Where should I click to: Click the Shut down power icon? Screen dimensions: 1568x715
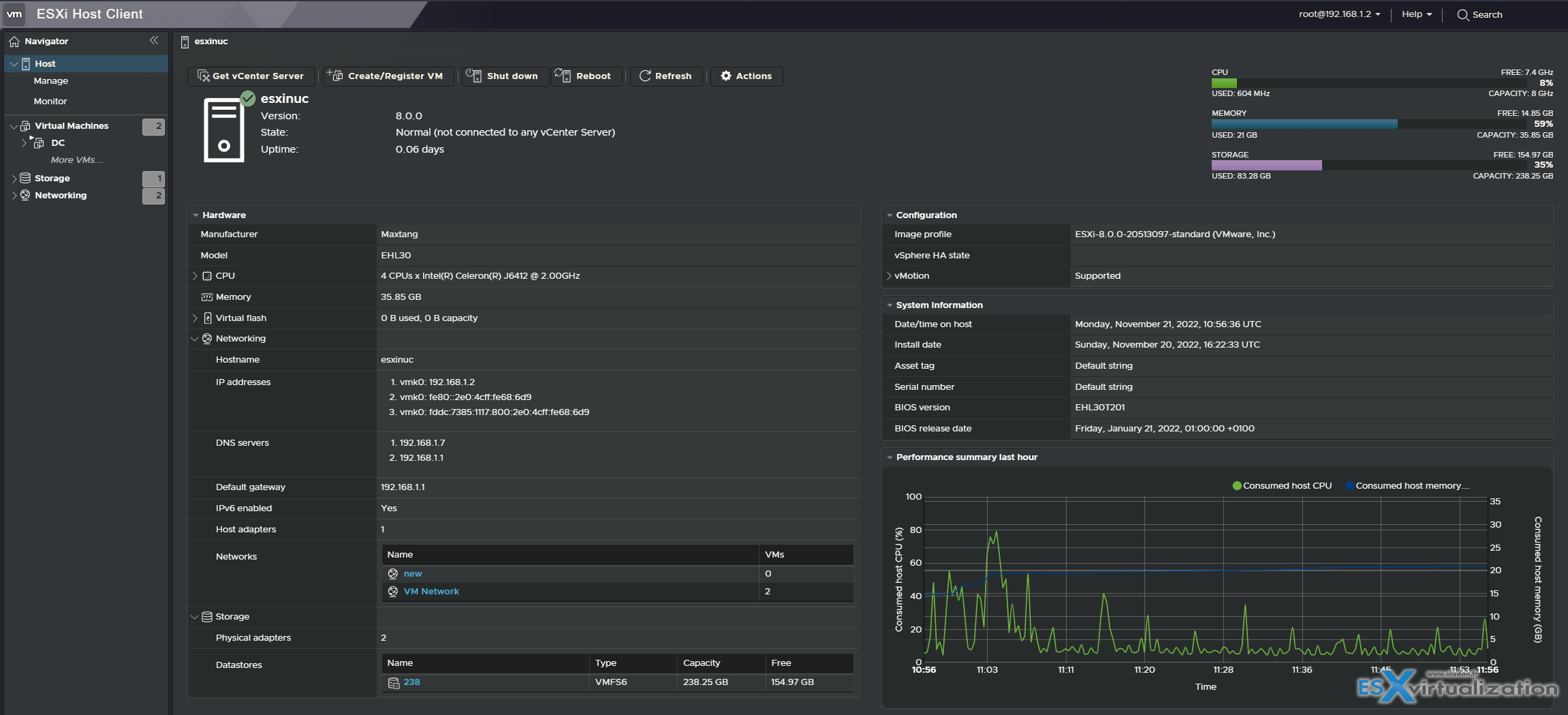tap(474, 75)
